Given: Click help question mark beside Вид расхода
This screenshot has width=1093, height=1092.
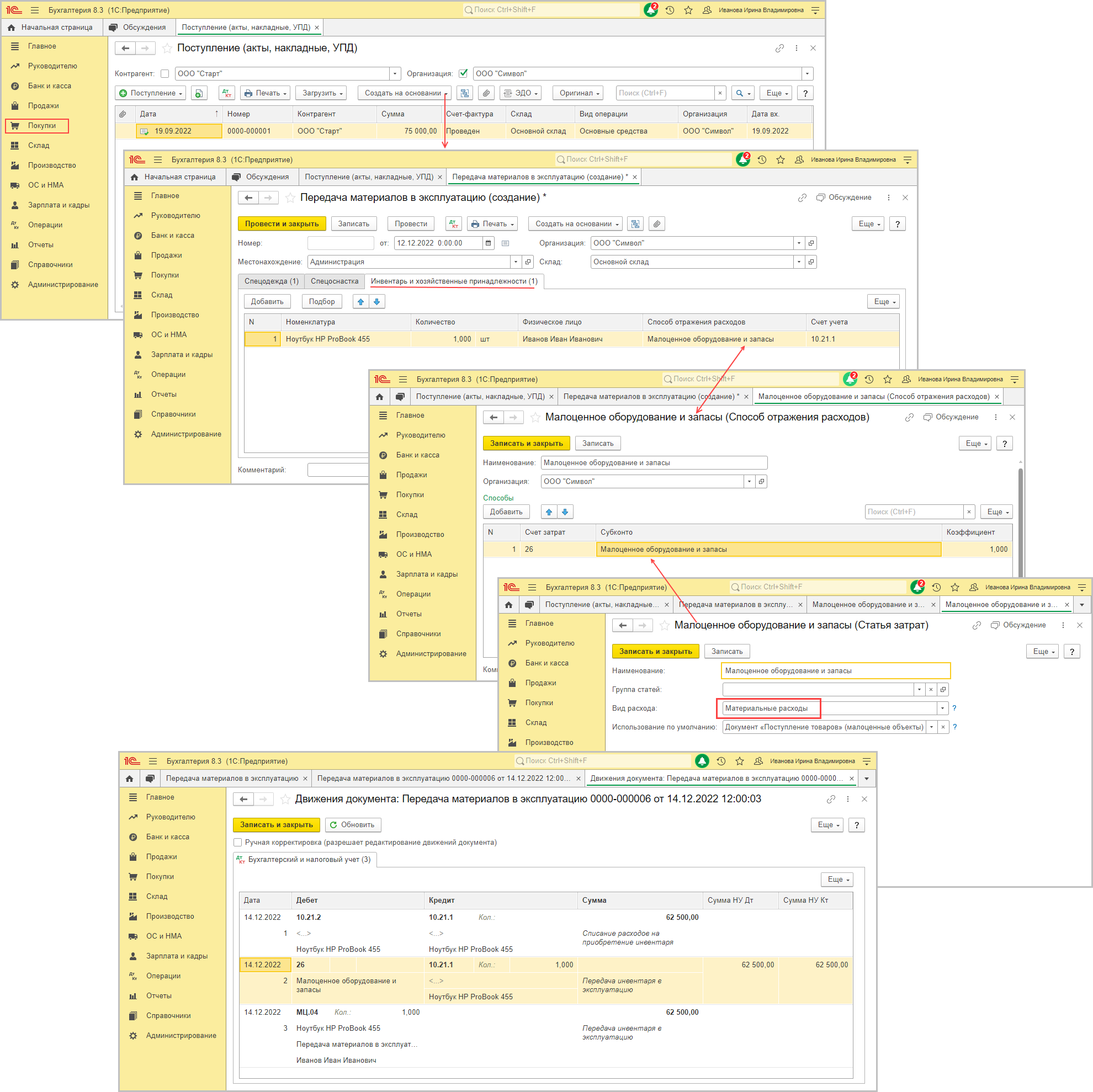Looking at the screenshot, I should tap(954, 708).
